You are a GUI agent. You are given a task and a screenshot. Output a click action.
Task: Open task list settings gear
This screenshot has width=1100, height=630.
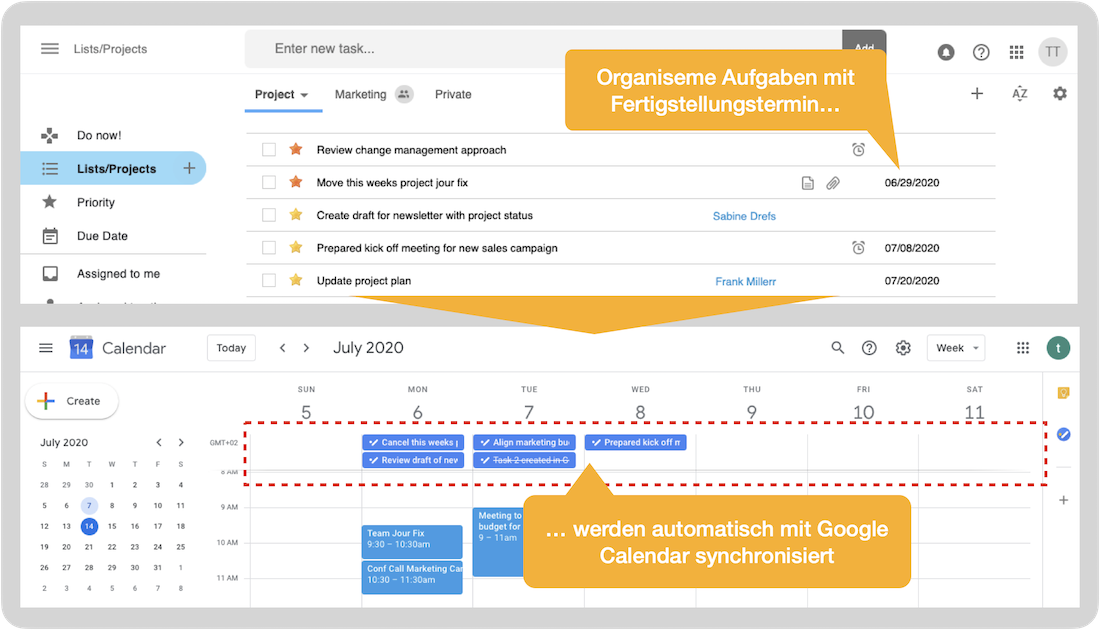[1060, 93]
